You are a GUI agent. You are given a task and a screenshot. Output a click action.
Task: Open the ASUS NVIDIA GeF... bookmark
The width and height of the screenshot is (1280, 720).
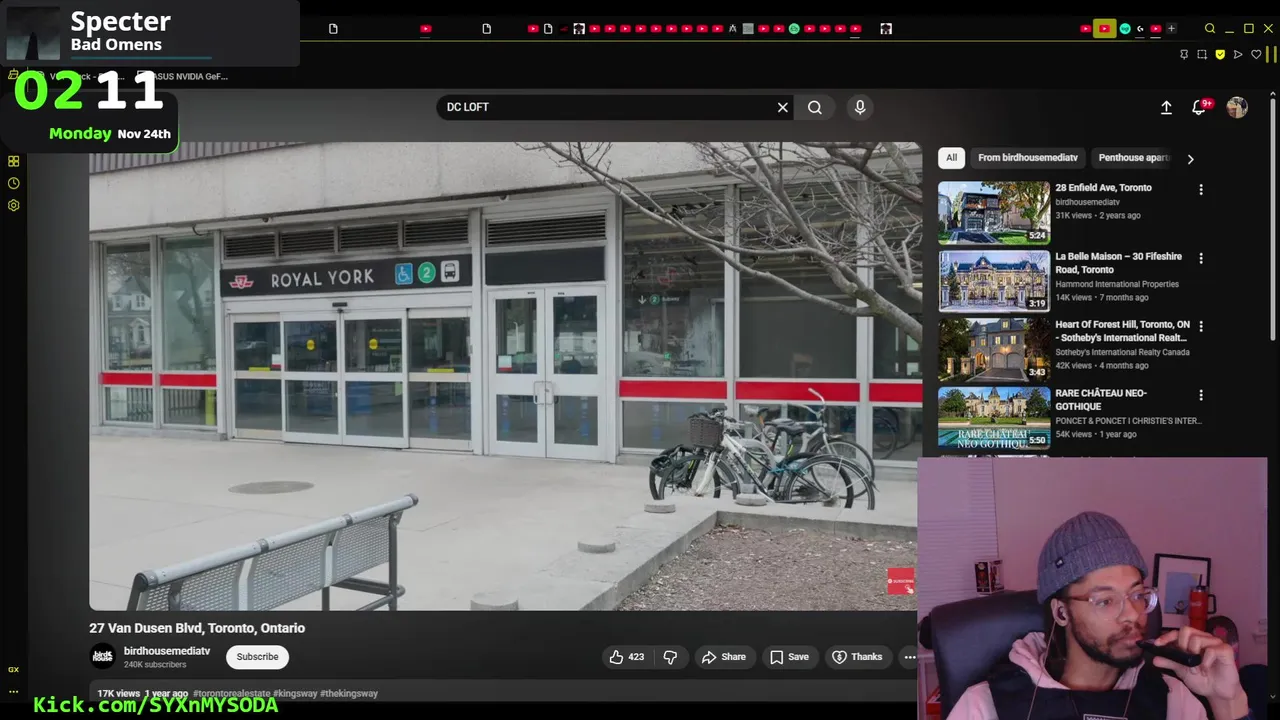(x=183, y=76)
